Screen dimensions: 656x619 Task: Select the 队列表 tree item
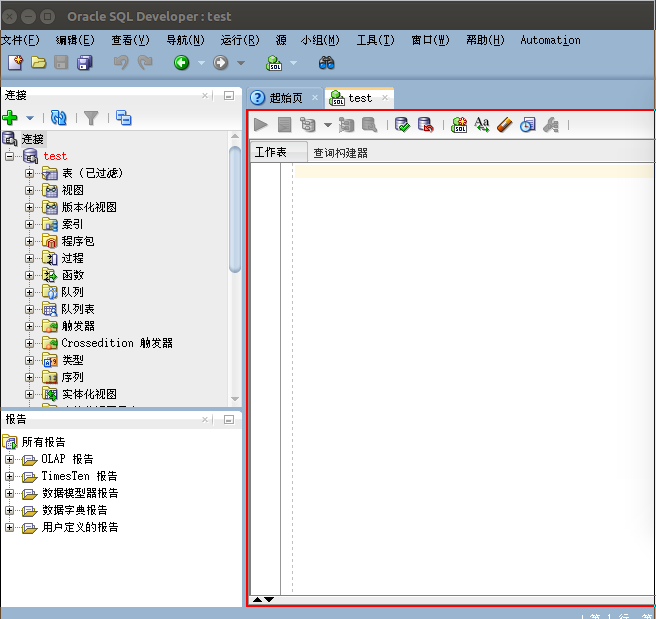[x=78, y=309]
